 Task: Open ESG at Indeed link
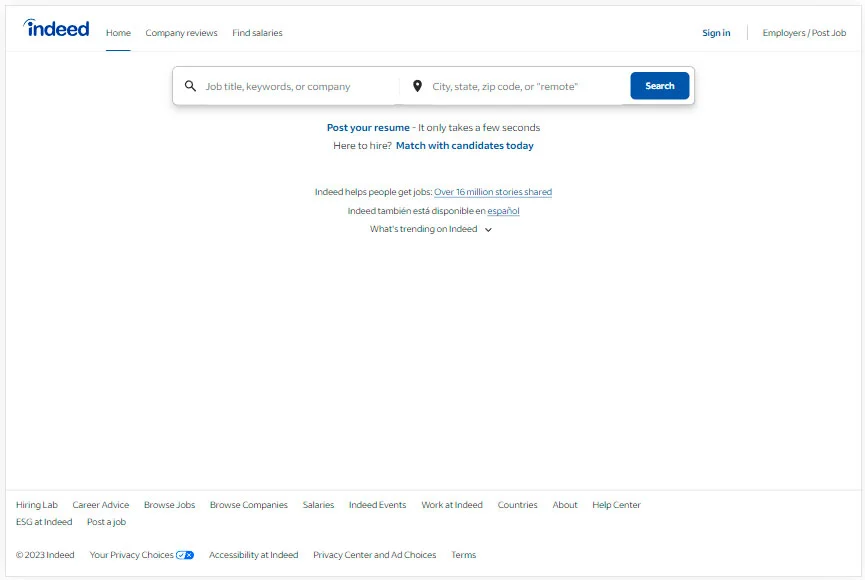pos(44,522)
